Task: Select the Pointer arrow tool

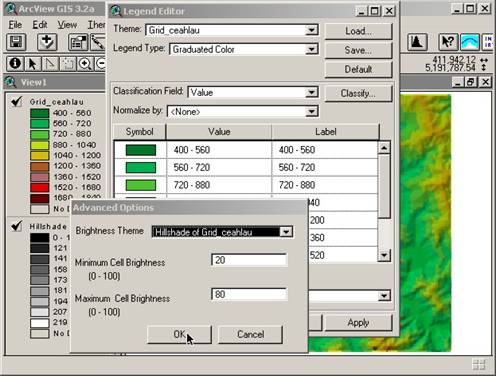Action: coord(32,63)
